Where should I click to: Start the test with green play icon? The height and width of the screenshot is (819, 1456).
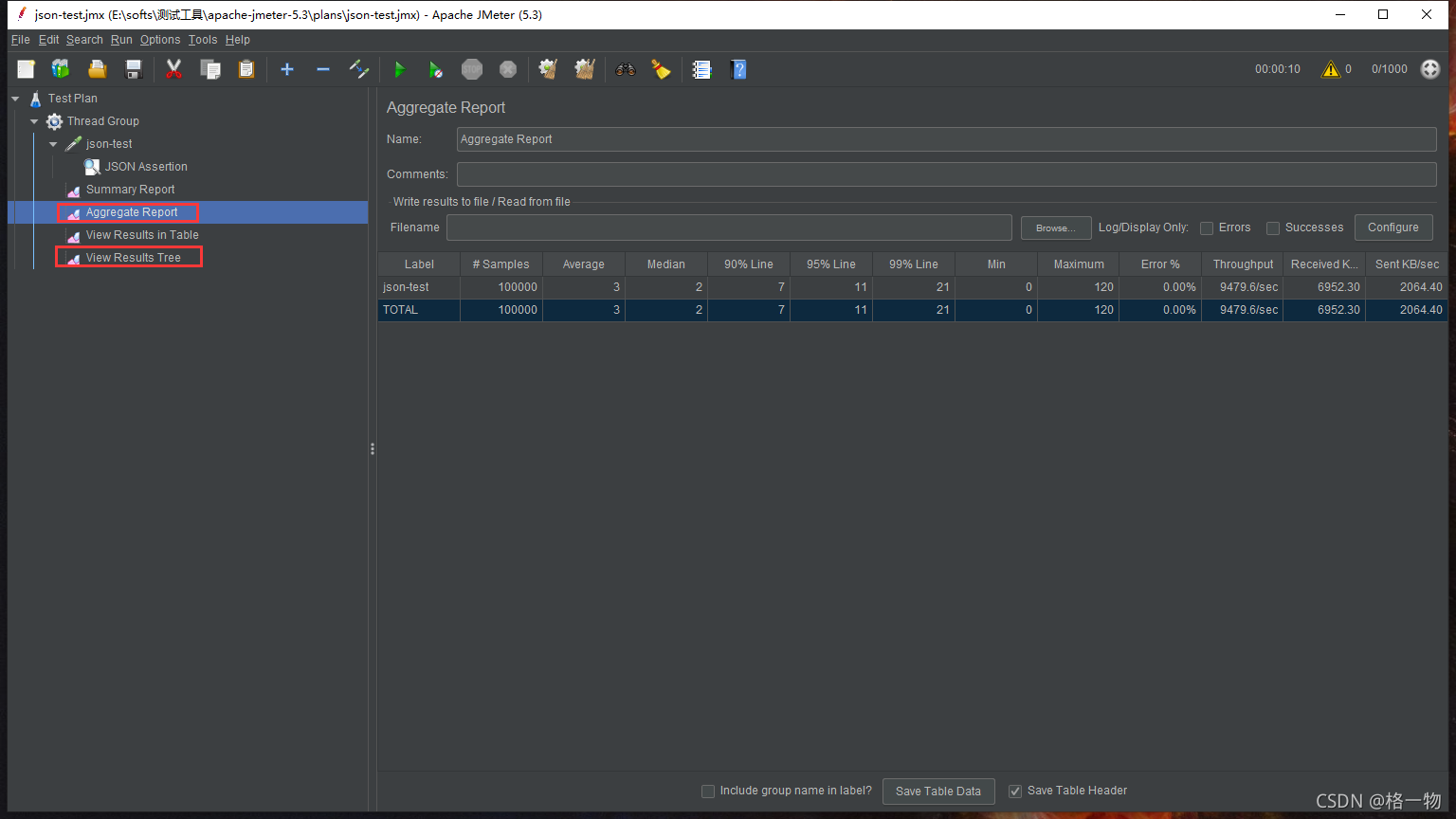[399, 69]
